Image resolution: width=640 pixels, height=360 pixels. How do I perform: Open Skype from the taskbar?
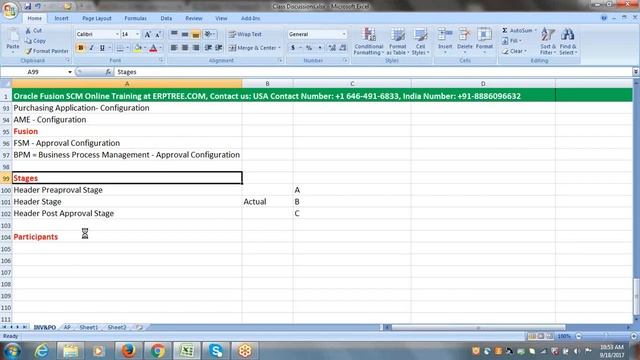216,351
